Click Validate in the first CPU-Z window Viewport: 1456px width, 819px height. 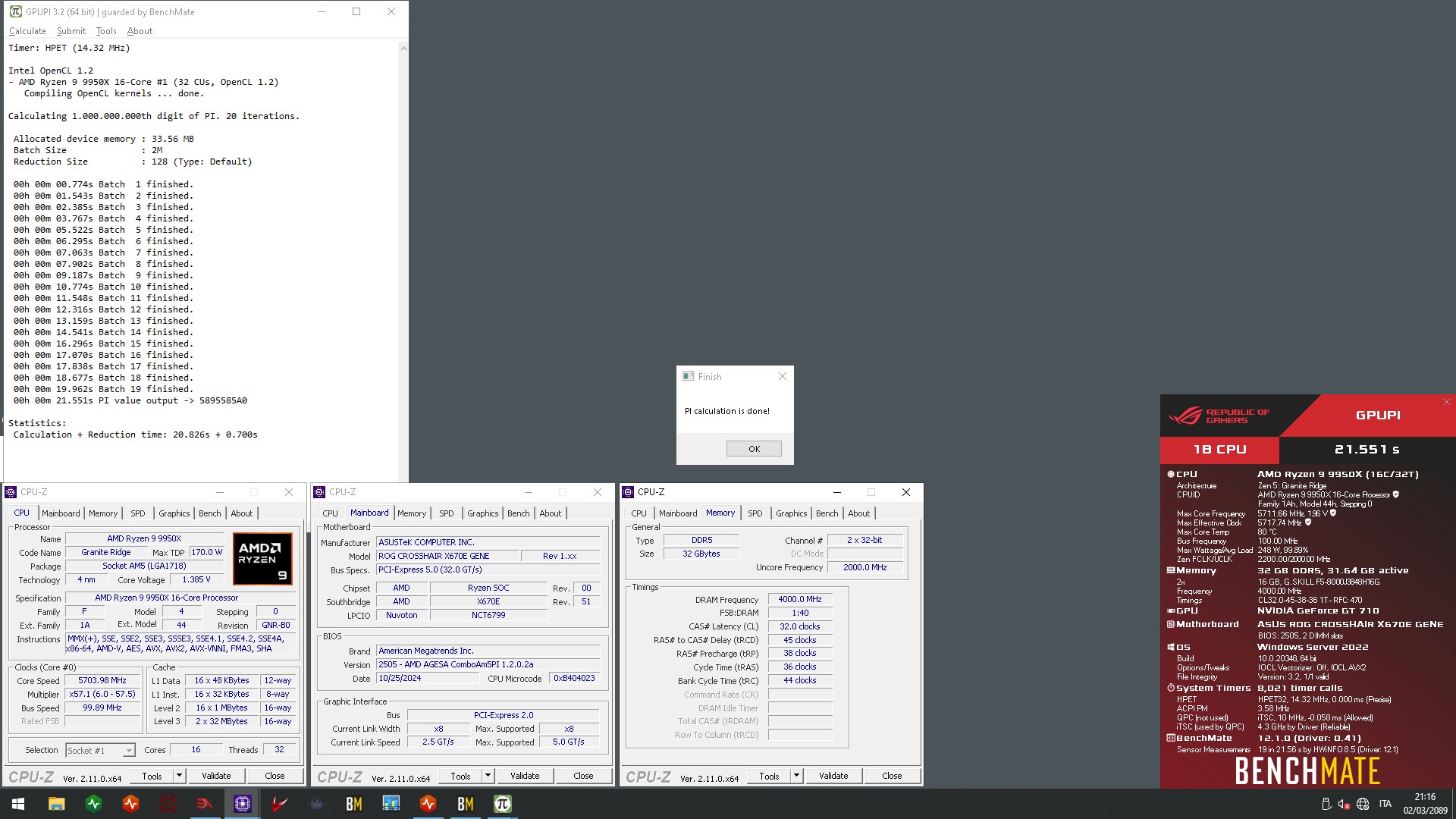pos(216,776)
